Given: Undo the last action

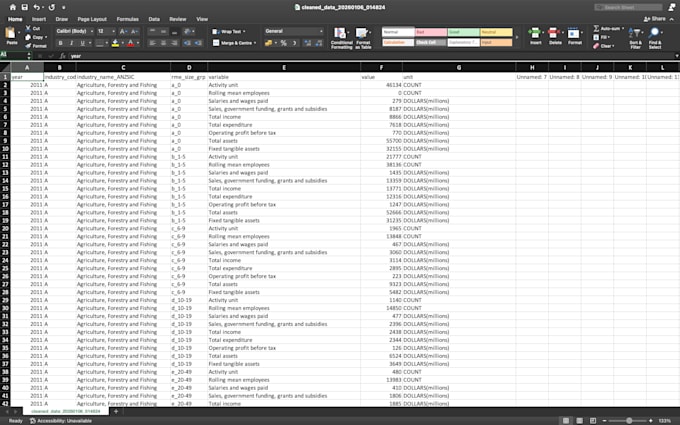Looking at the screenshot, I should click(x=36, y=7).
